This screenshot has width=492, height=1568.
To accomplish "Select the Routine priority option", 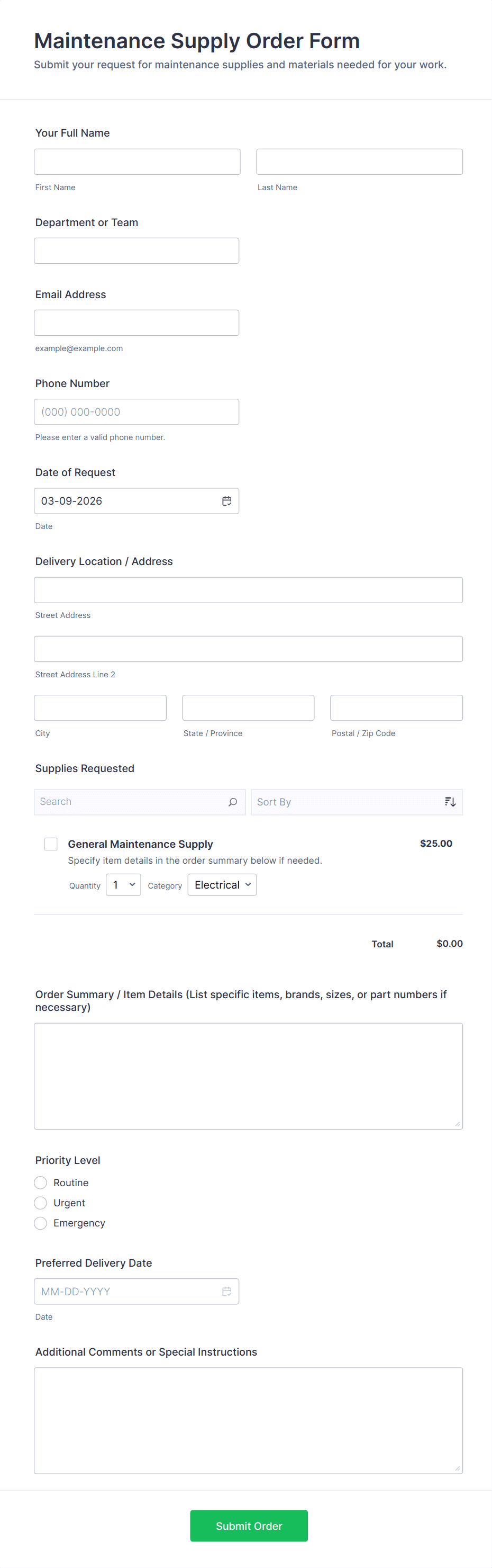I will coord(41,1182).
